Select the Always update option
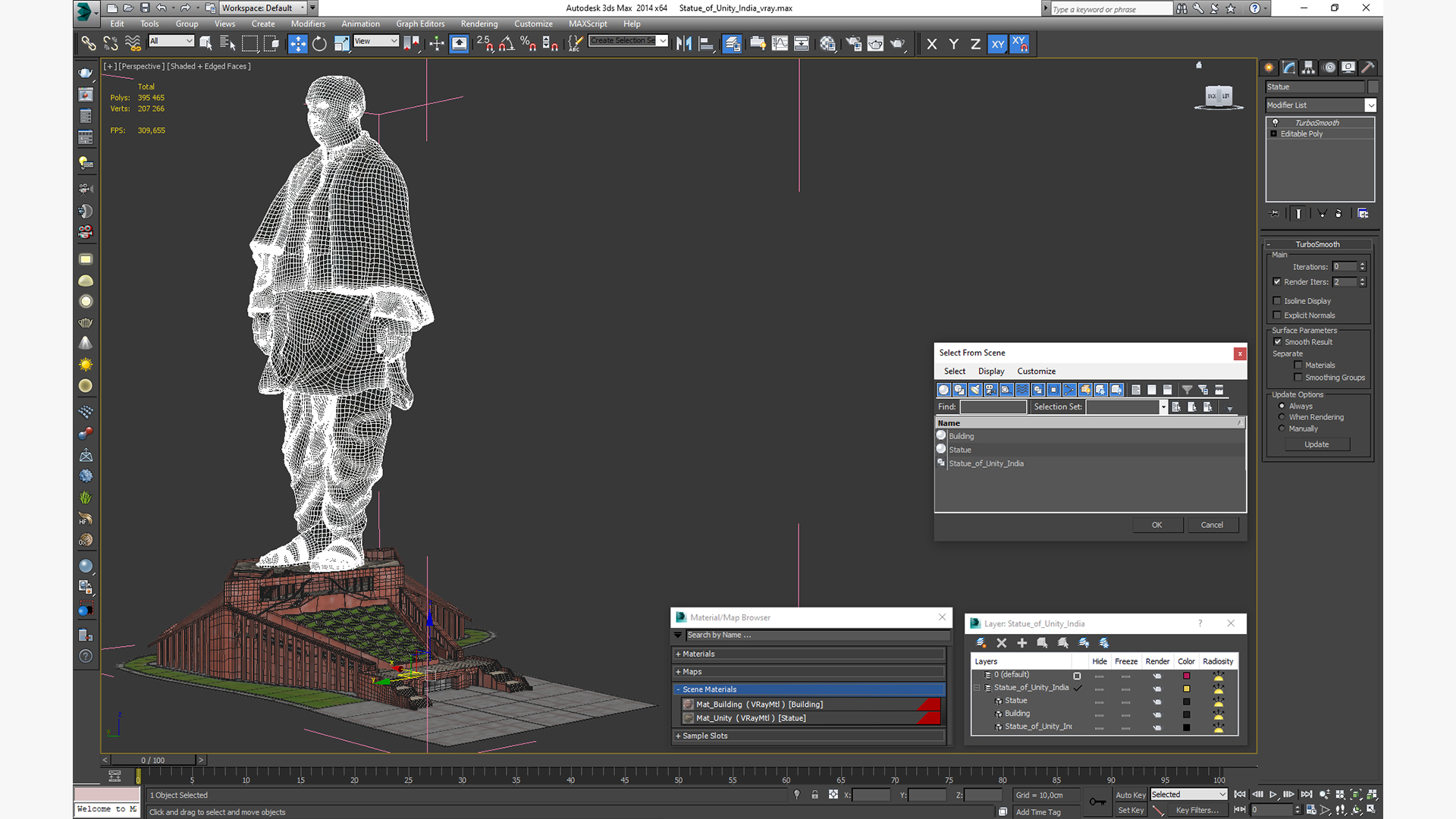Image resolution: width=1456 pixels, height=819 pixels. click(x=1282, y=406)
